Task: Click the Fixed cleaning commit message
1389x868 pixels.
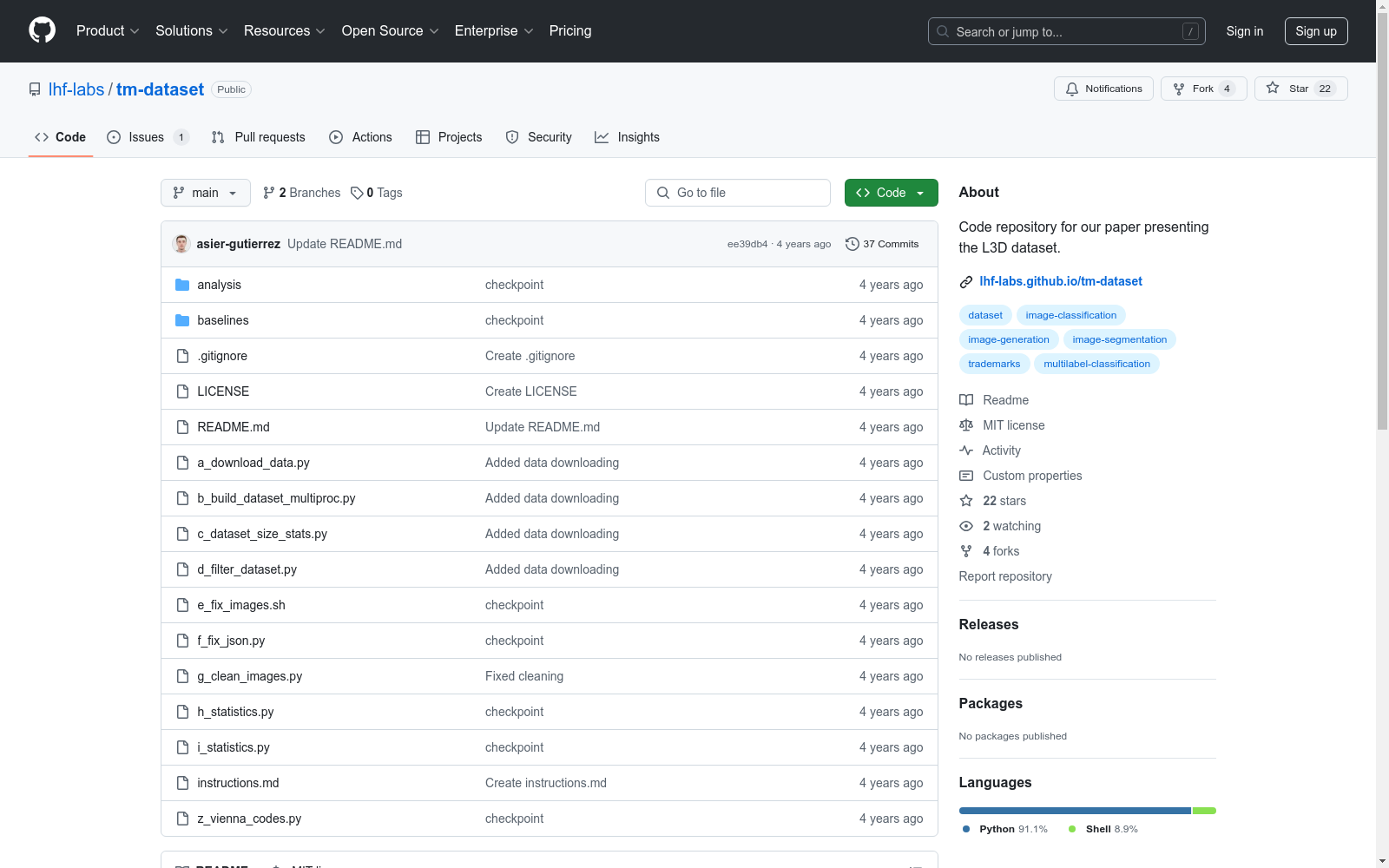Action: coord(524,676)
